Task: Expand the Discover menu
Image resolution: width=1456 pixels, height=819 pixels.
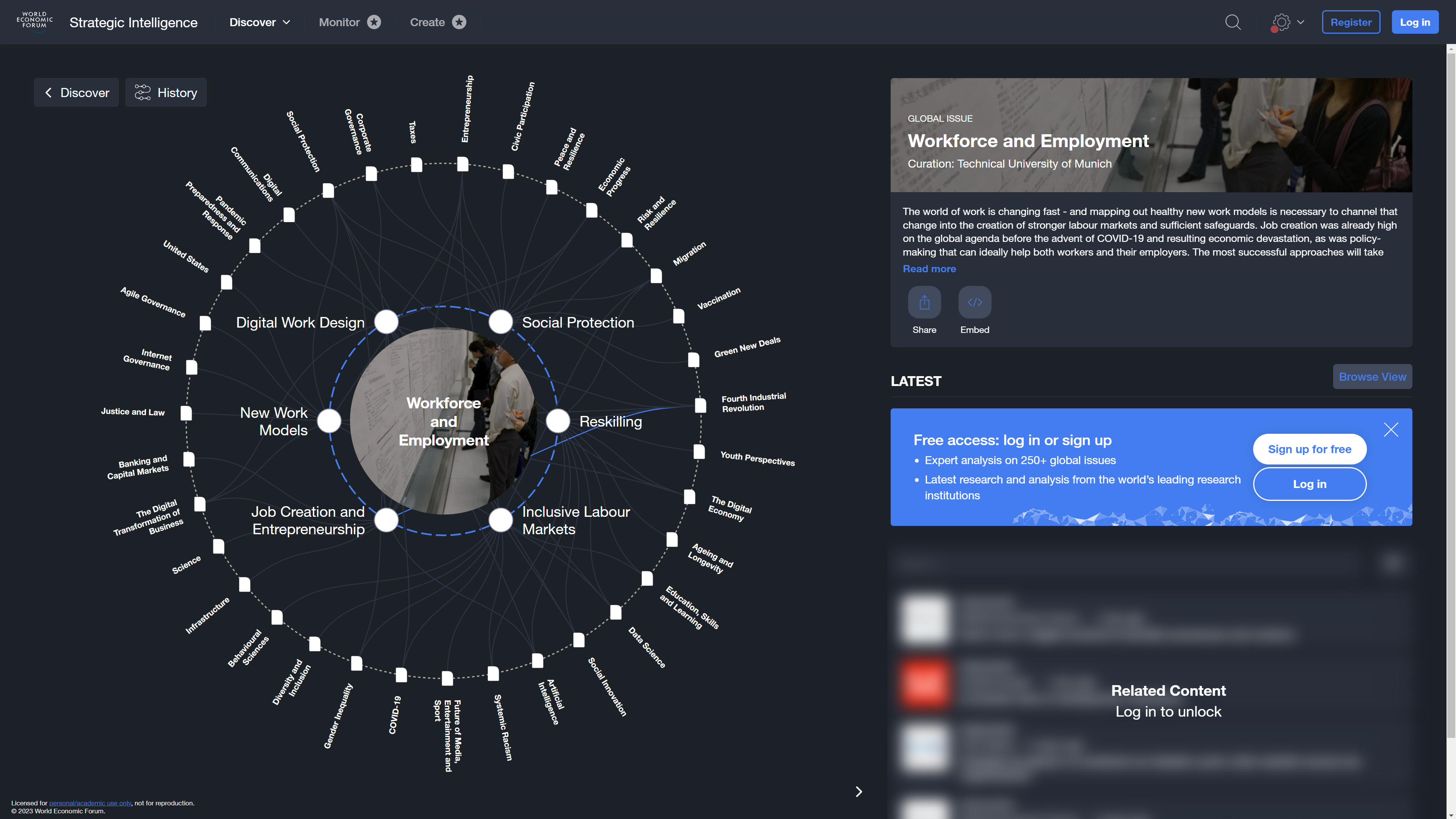Action: pyautogui.click(x=259, y=22)
